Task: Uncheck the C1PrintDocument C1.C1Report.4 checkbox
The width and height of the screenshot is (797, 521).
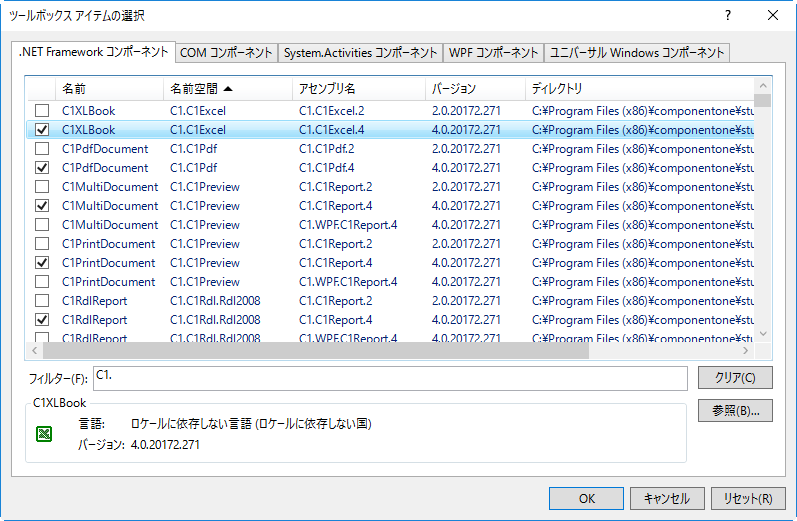Action: pyautogui.click(x=42, y=262)
